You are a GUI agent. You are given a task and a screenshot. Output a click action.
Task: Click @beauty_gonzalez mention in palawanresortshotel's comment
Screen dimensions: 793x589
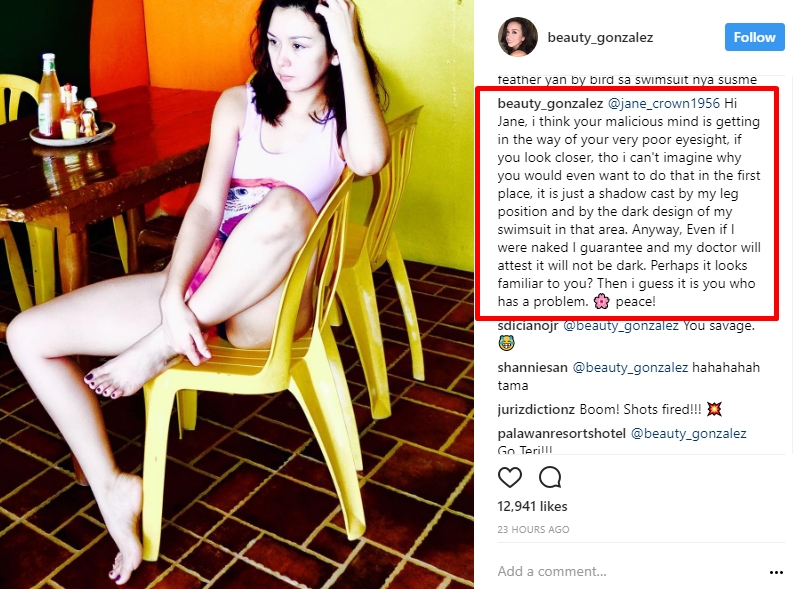tap(689, 434)
